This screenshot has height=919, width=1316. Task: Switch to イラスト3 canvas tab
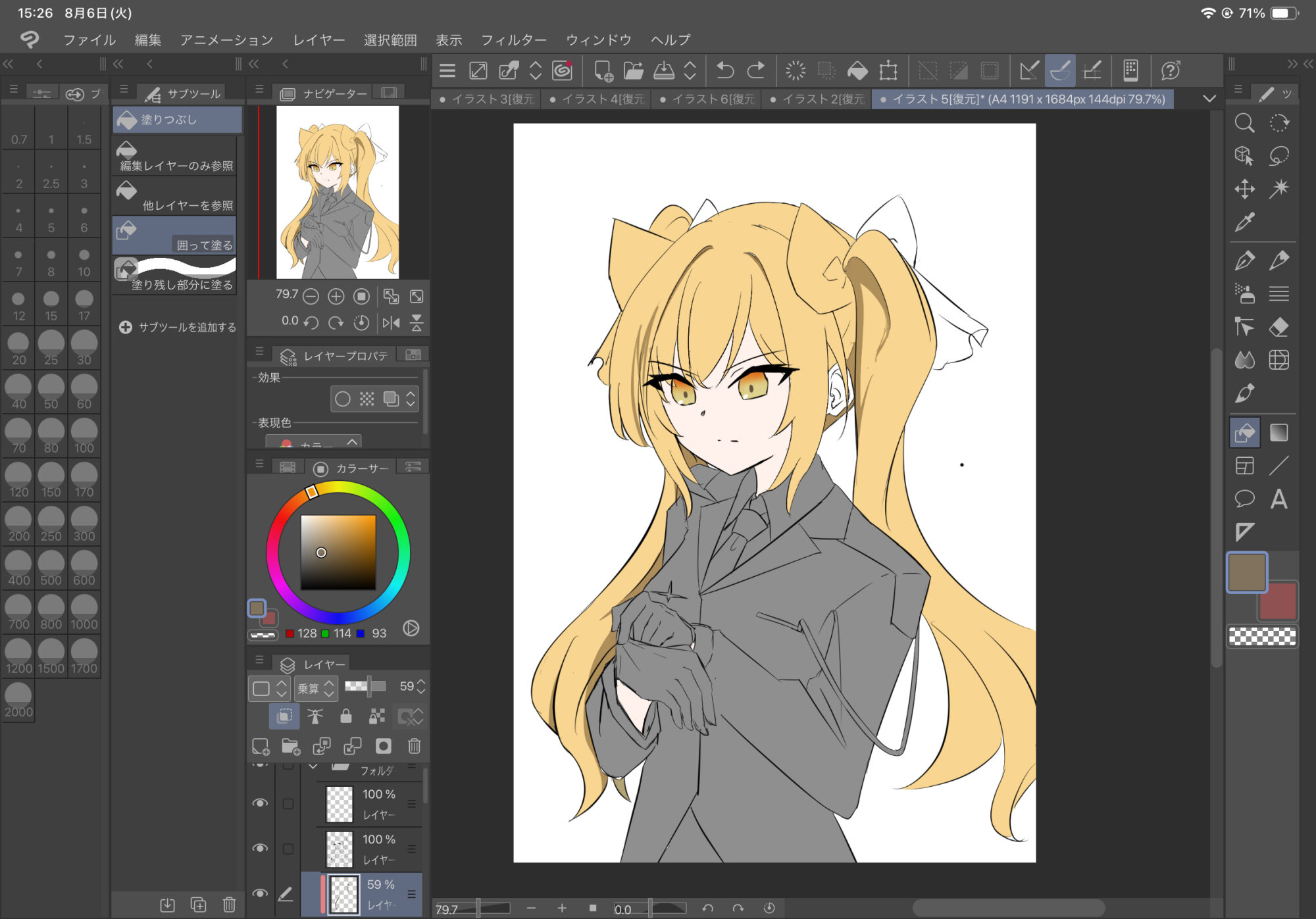[487, 99]
